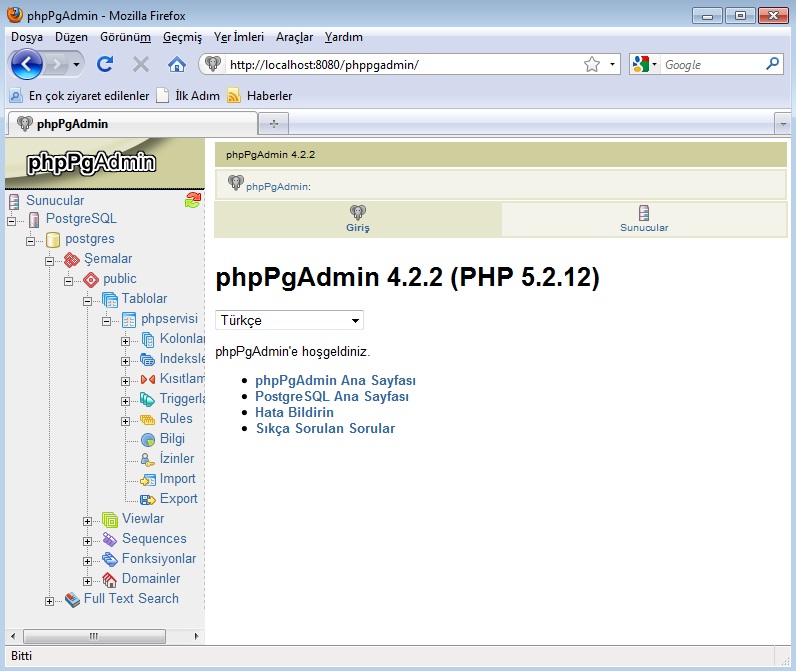The height and width of the screenshot is (671, 796).
Task: Click the search magnifier icon
Action: click(773, 64)
